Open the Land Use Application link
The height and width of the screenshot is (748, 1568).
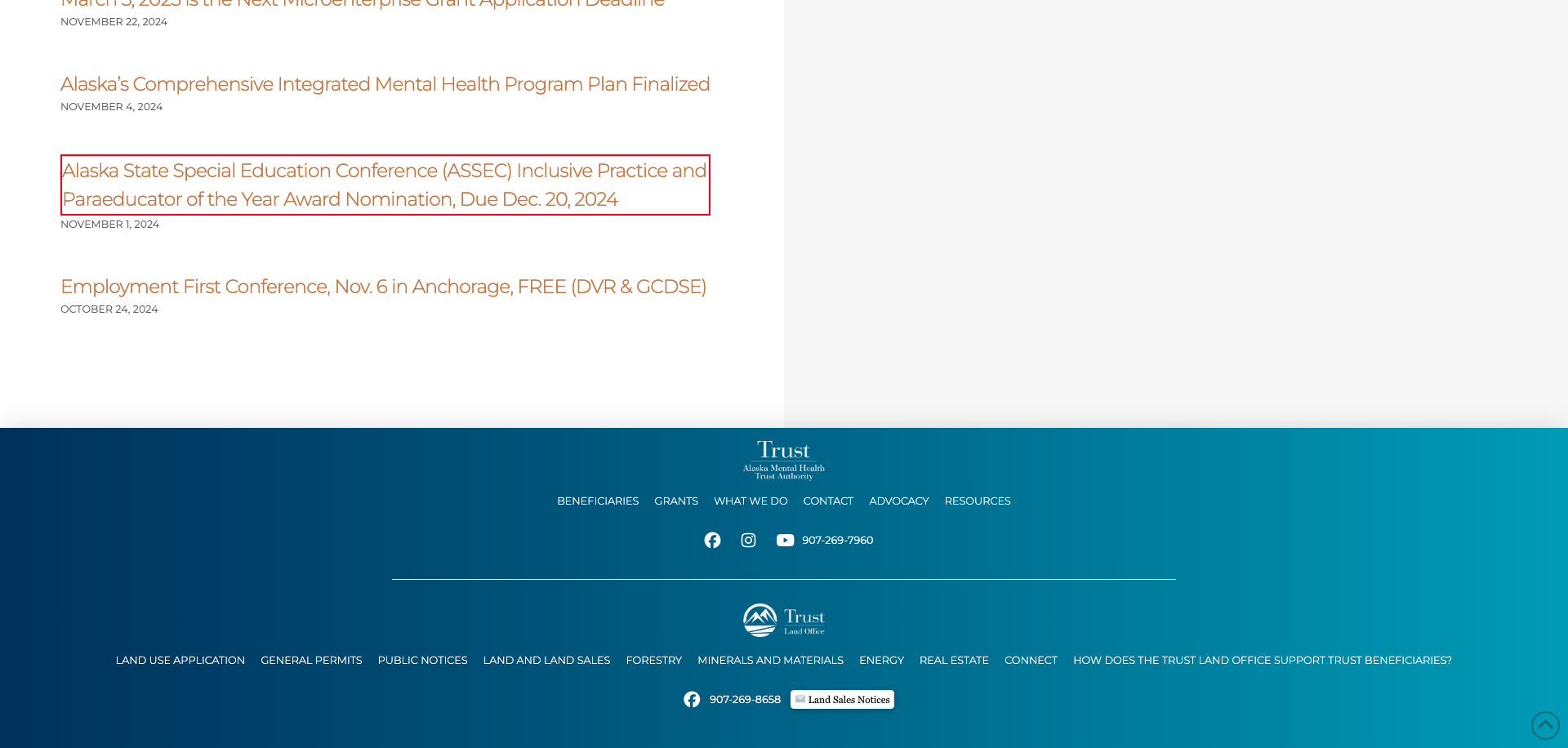coord(180,661)
